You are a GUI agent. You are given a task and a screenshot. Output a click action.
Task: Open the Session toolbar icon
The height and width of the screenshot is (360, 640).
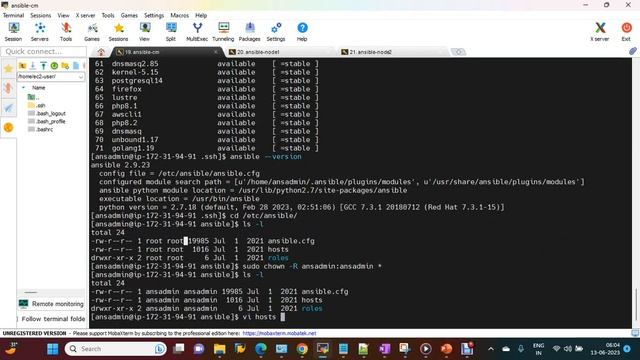coord(13,32)
